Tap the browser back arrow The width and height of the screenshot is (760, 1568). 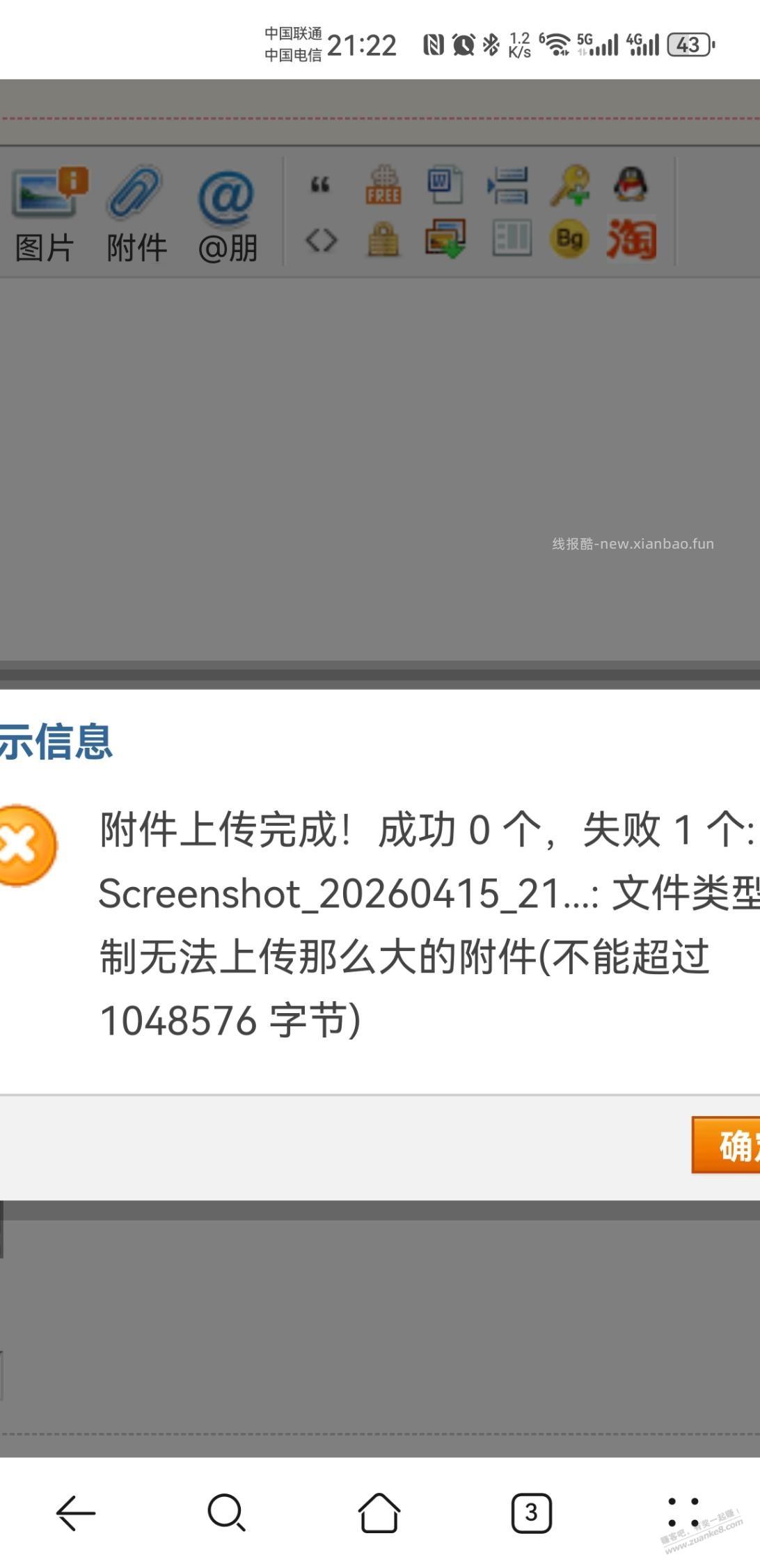[x=75, y=1512]
